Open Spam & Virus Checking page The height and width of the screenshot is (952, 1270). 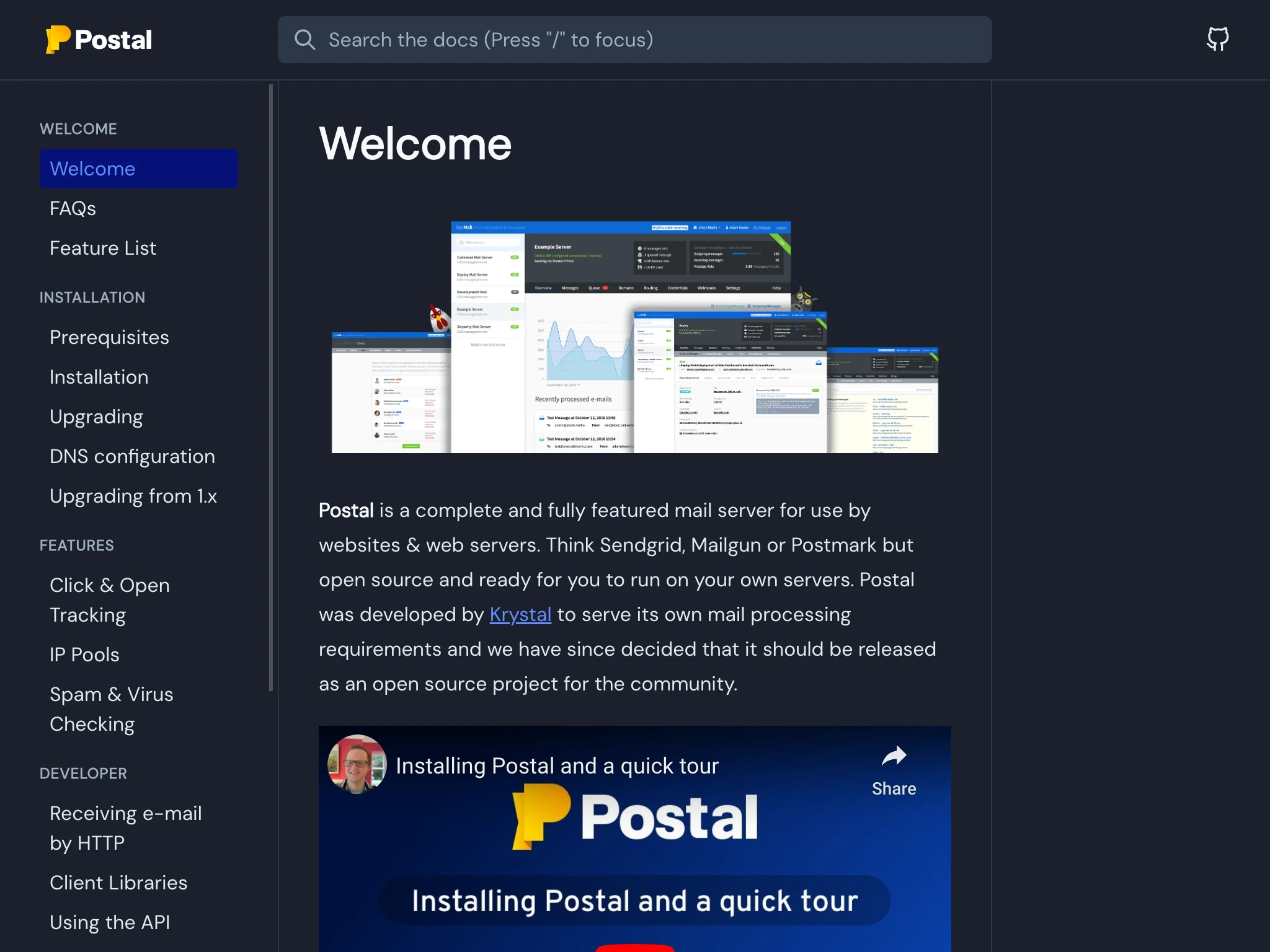(x=112, y=708)
